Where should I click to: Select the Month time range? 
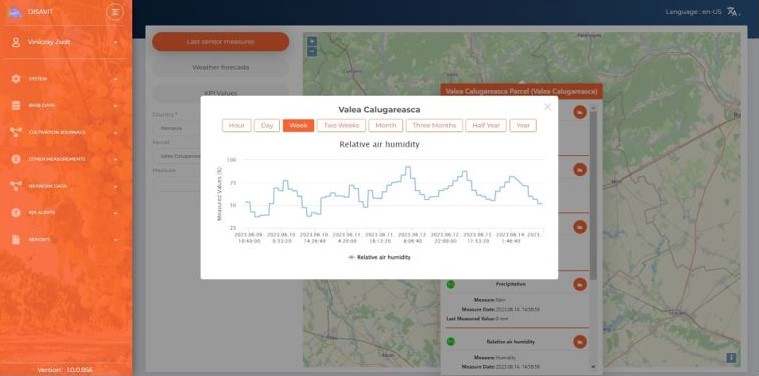click(385, 125)
